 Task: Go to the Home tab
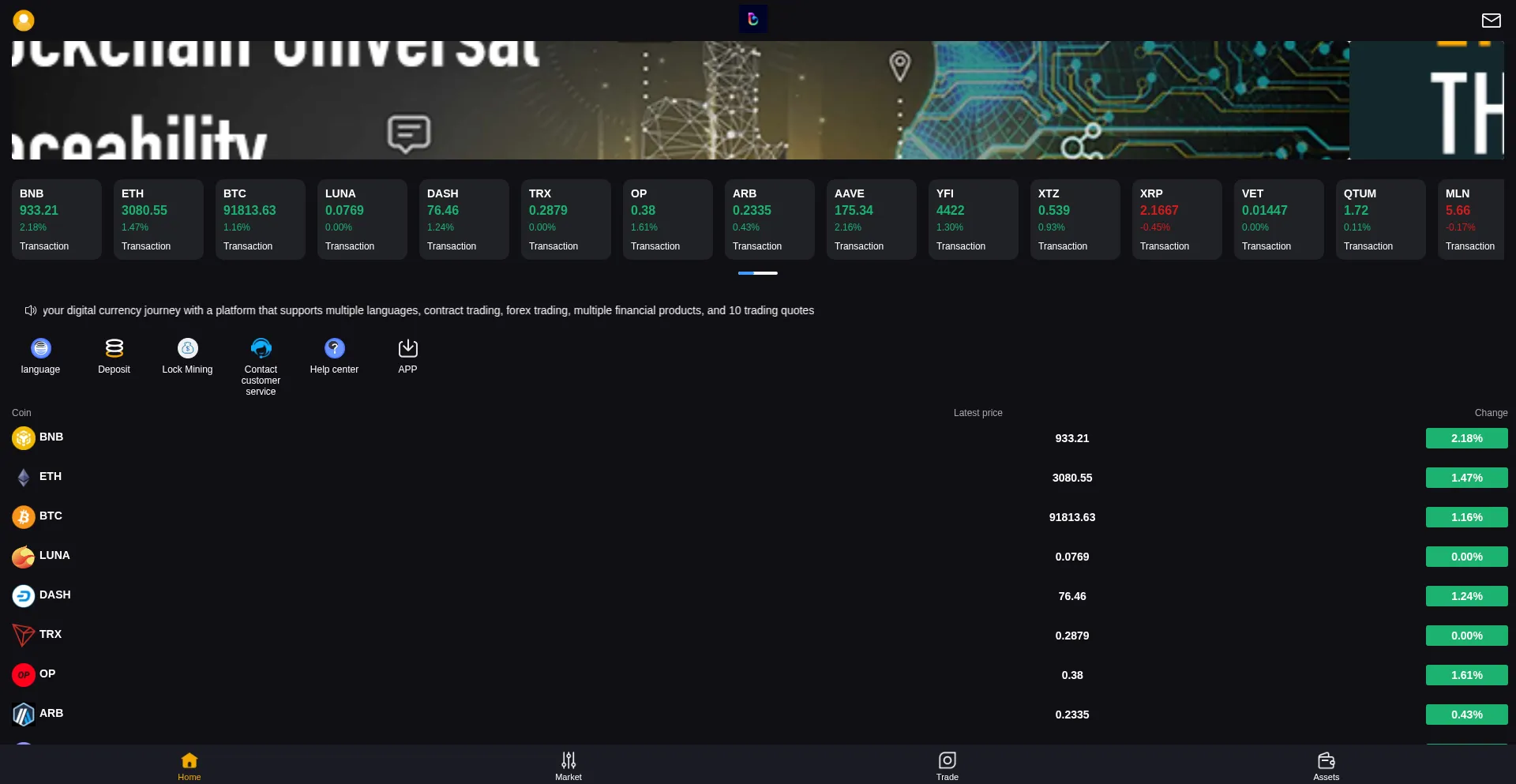click(189, 765)
